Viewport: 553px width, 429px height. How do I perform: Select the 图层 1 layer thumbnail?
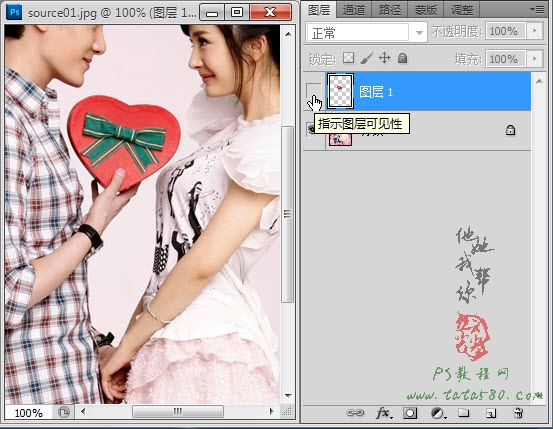pyautogui.click(x=340, y=91)
